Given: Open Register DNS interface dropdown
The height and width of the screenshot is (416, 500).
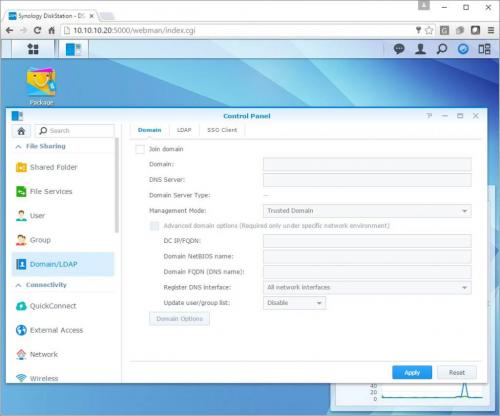Looking at the screenshot, I should click(x=367, y=287).
